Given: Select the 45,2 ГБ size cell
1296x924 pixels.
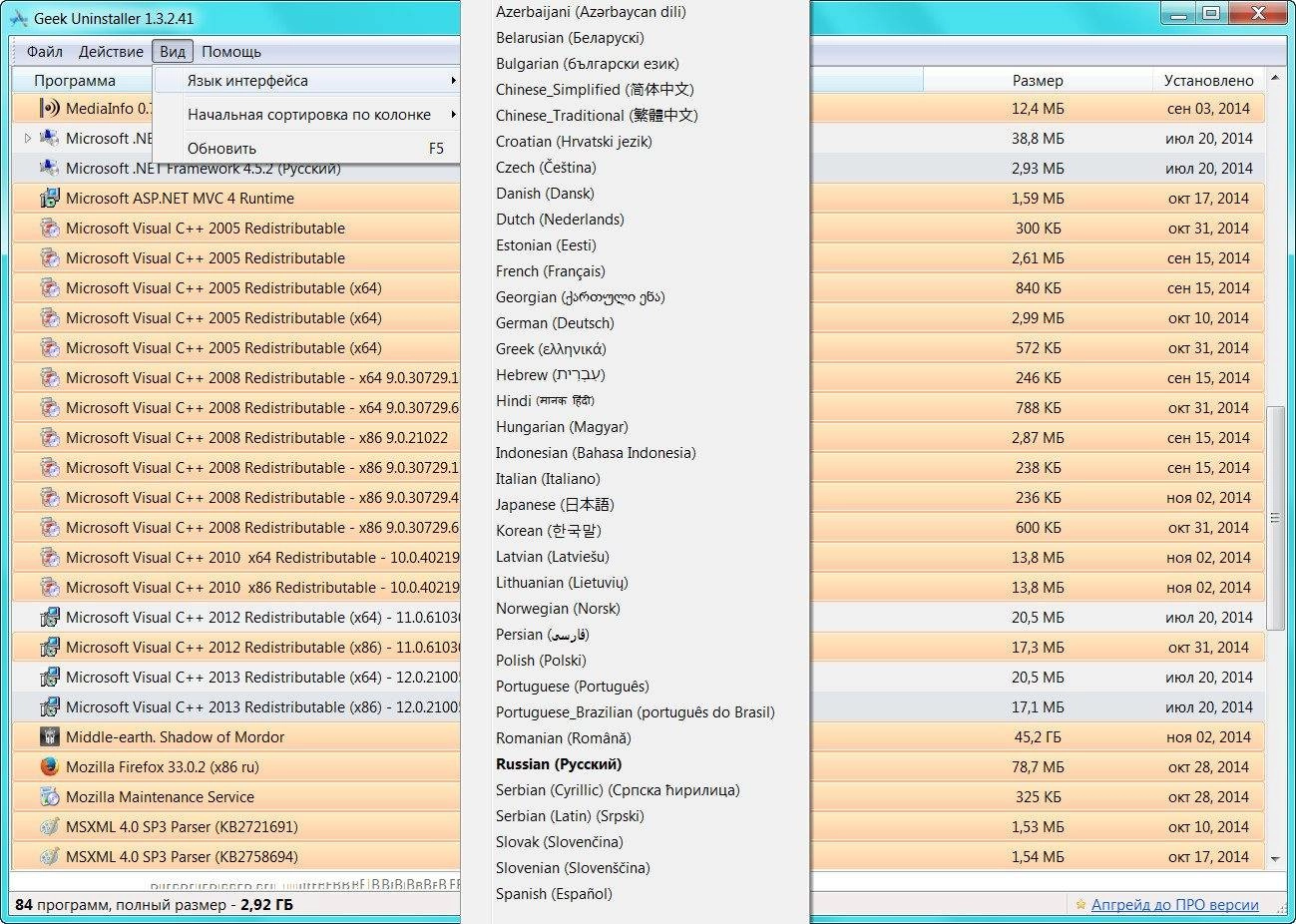Looking at the screenshot, I should [x=1038, y=736].
